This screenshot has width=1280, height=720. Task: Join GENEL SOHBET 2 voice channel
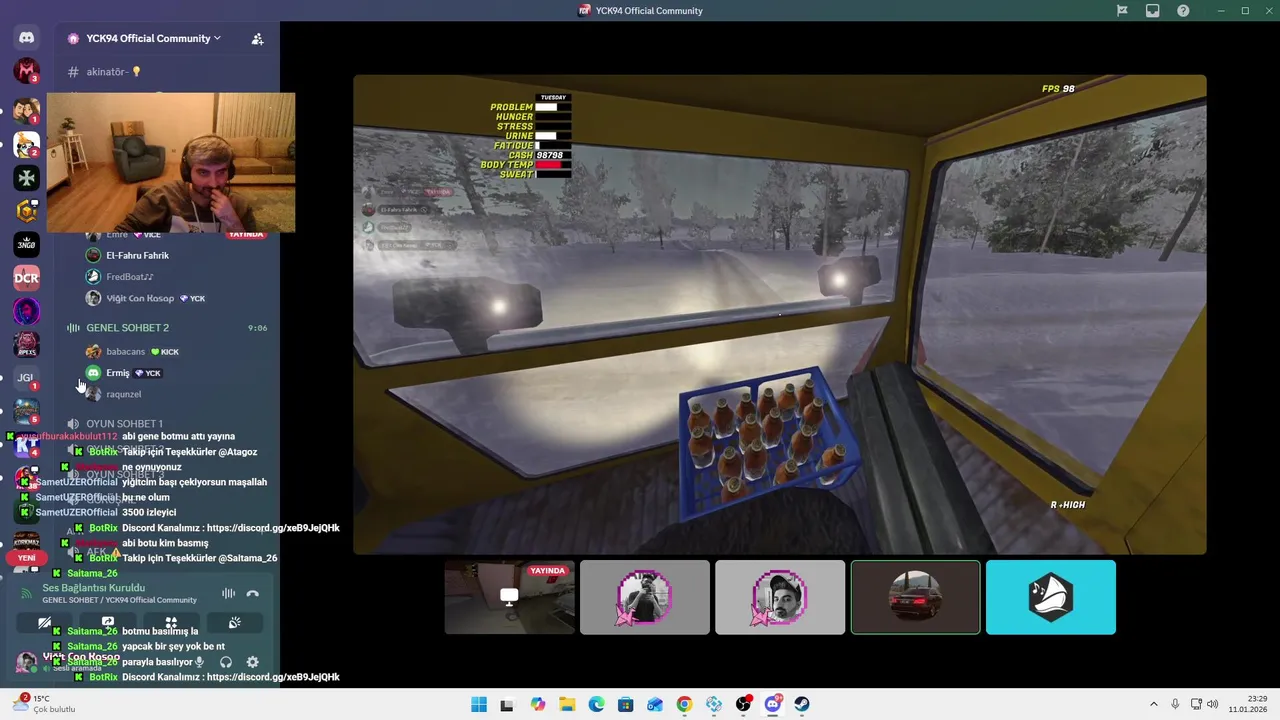(165, 328)
